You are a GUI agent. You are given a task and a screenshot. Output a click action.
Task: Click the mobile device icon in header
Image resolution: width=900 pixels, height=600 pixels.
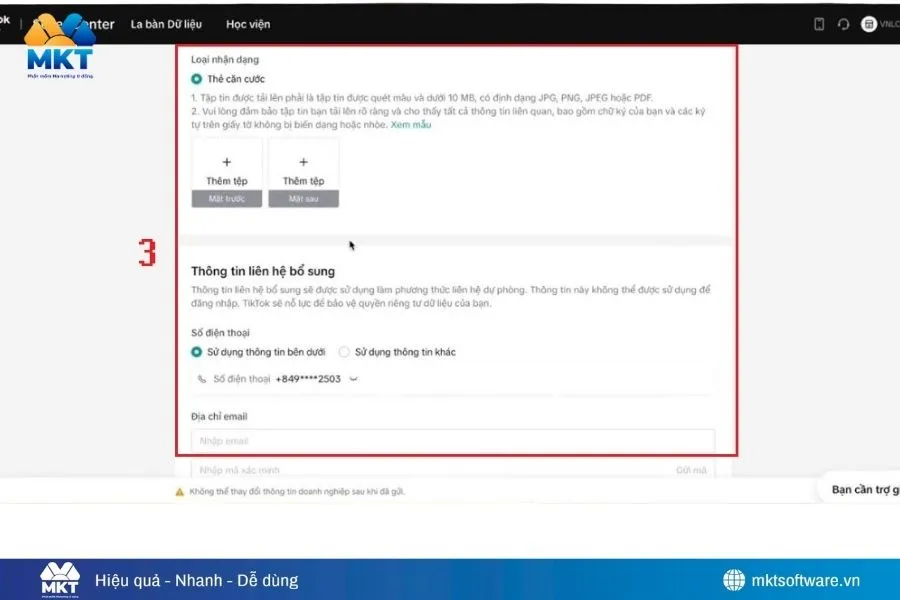[x=819, y=24]
